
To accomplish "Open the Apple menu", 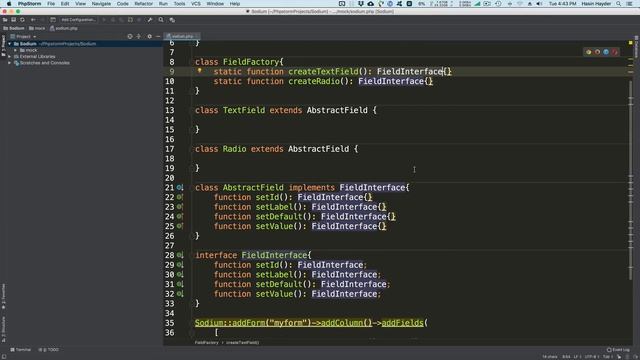I will coord(9,4).
